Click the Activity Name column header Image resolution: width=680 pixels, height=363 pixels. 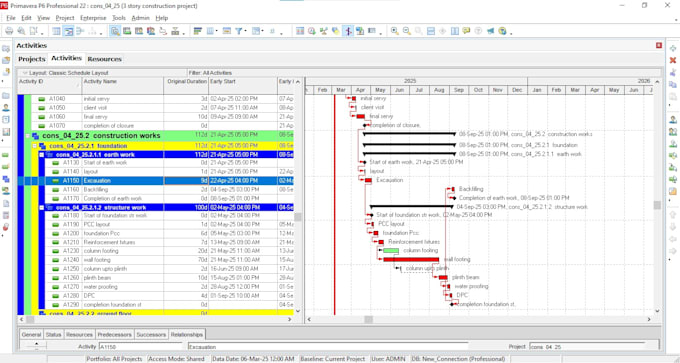click(x=123, y=86)
